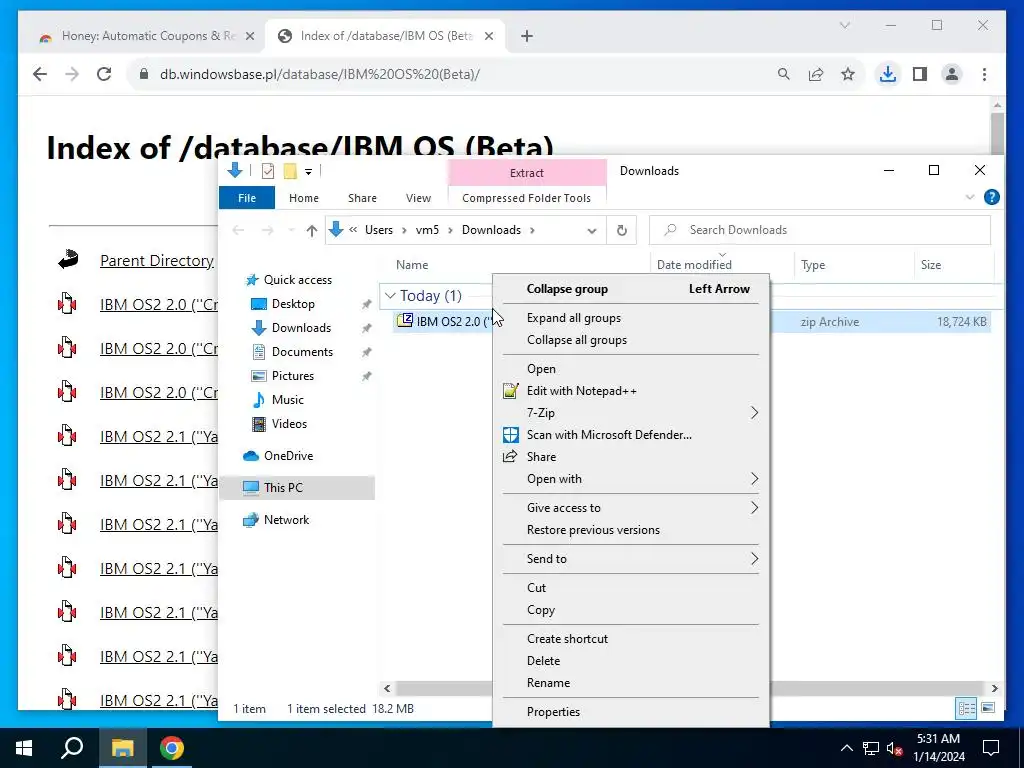This screenshot has width=1024, height=768.
Task: Switch to the View ribbon tab
Action: click(418, 198)
